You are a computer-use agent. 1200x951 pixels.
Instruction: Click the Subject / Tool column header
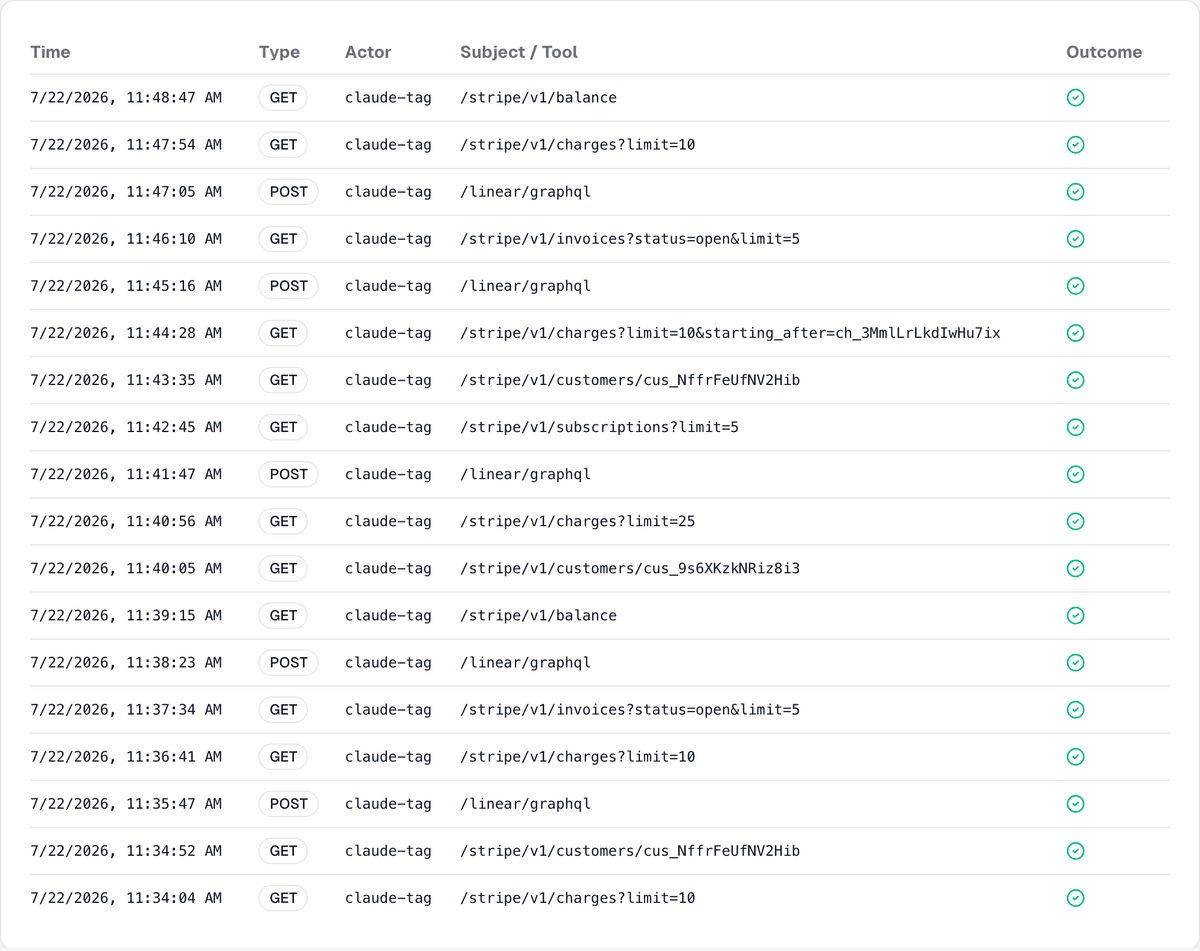click(x=519, y=52)
